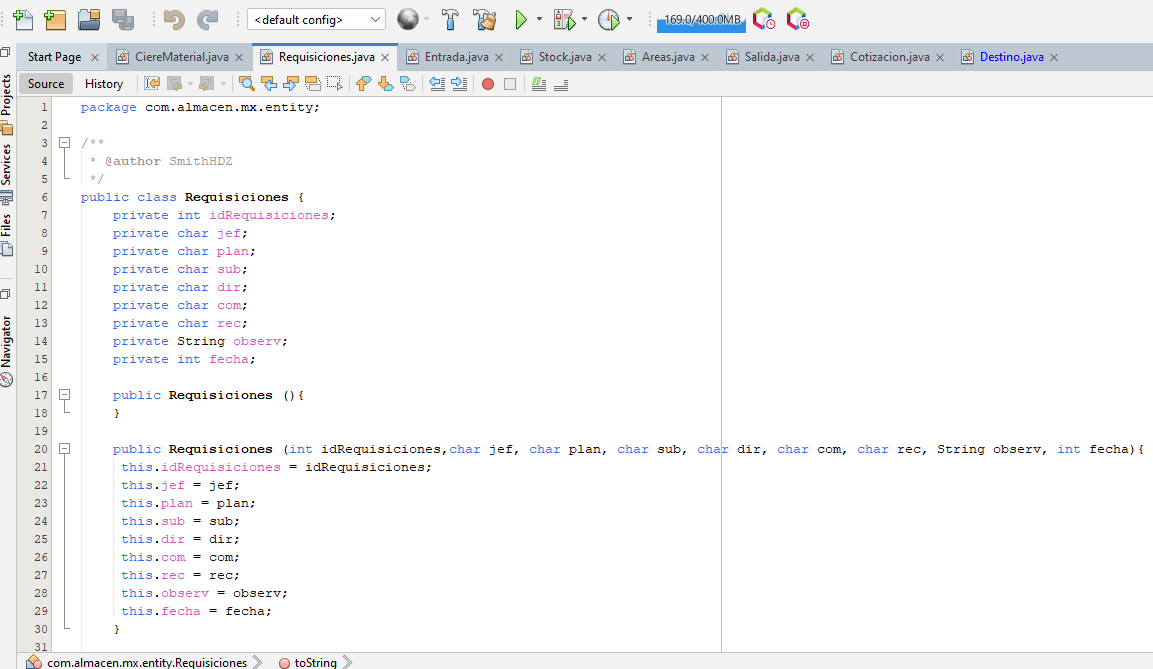Undo the last edit
Viewport: 1153px width, 669px height.
coord(172,19)
